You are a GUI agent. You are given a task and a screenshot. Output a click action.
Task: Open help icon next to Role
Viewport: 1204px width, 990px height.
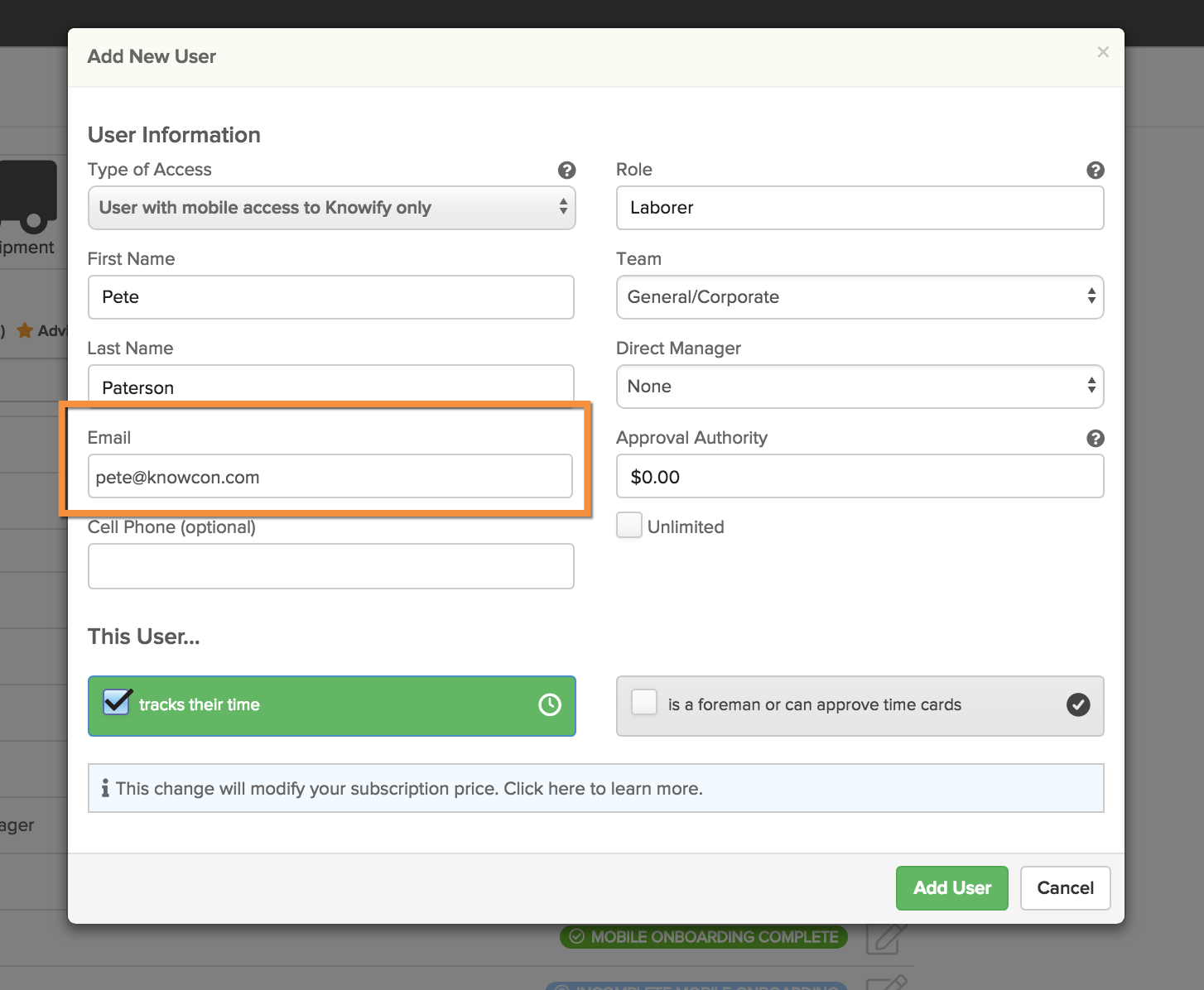pos(1095,170)
